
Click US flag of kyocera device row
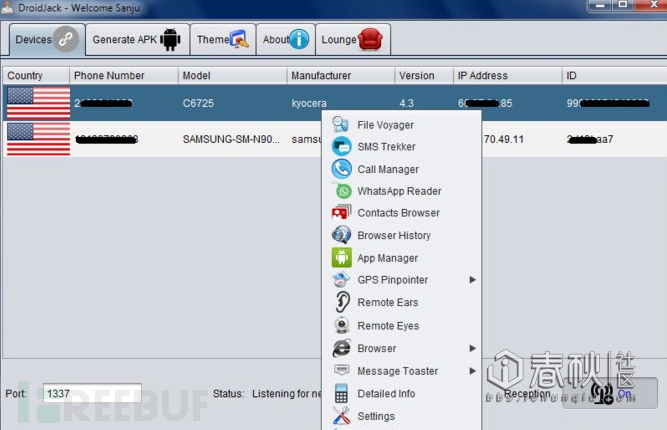(x=38, y=103)
